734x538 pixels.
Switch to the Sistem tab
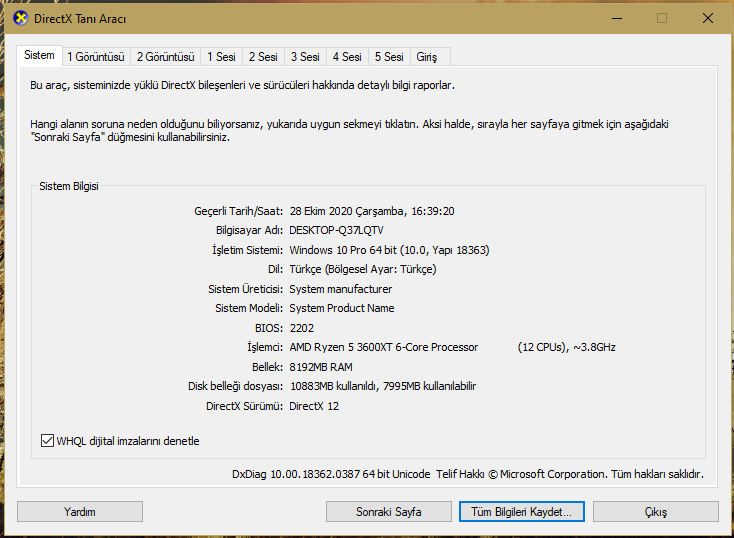pos(39,55)
